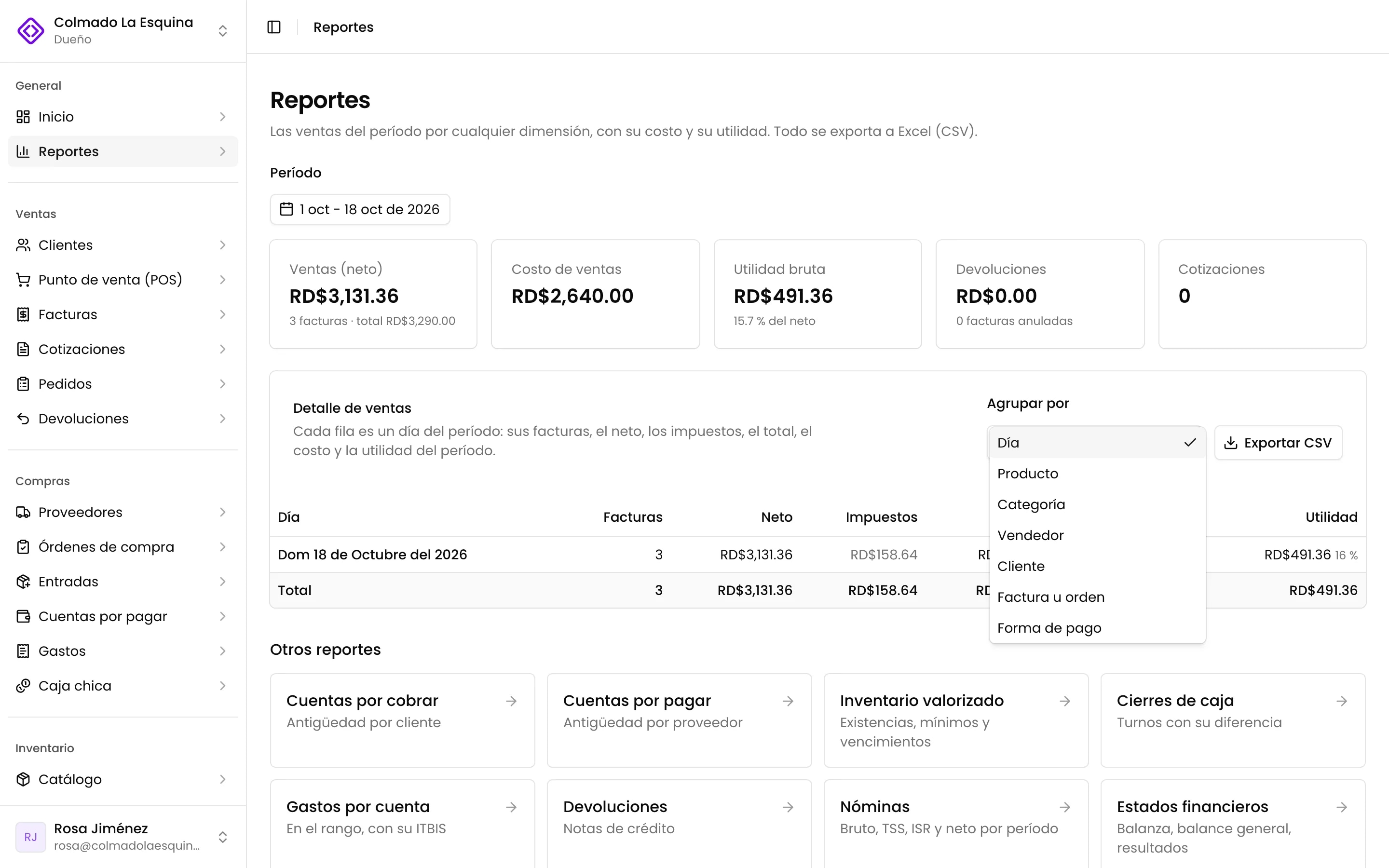Click the Facturas receipt icon
Viewport: 1389px width, 868px height.
(23, 314)
